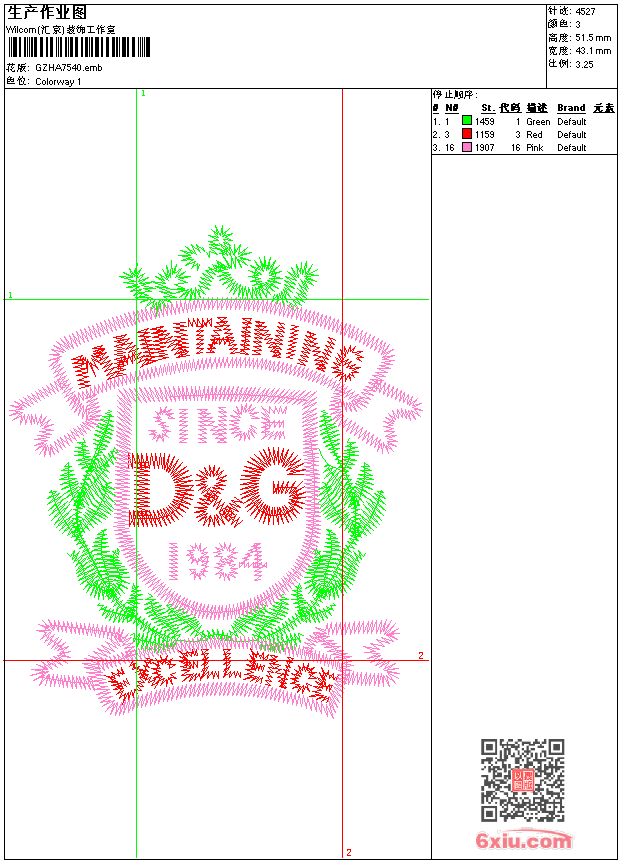Image resolution: width=620 pixels, height=860 pixels.
Task: Click the stitch count value 4527
Action: tap(585, 12)
